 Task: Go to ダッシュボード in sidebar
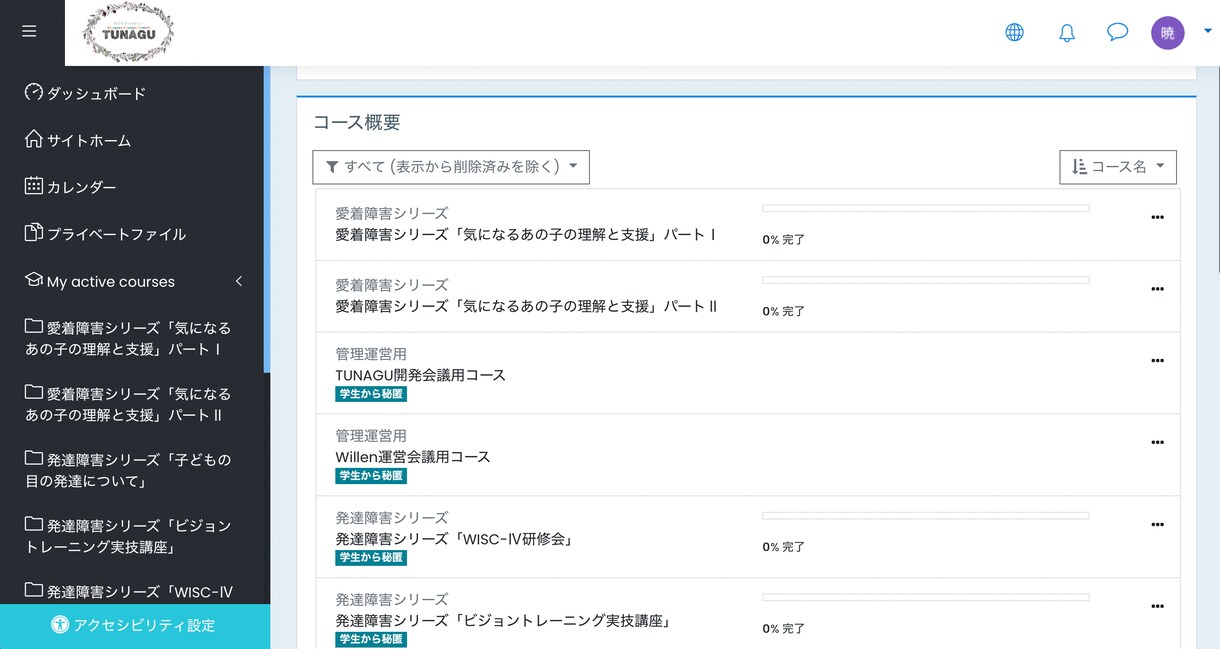(86, 93)
